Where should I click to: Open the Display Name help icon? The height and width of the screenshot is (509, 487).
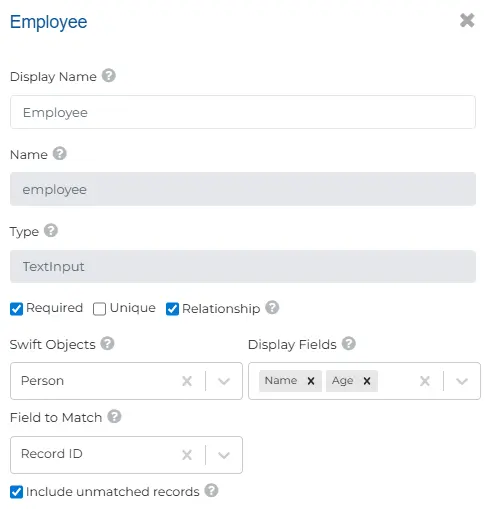(109, 76)
